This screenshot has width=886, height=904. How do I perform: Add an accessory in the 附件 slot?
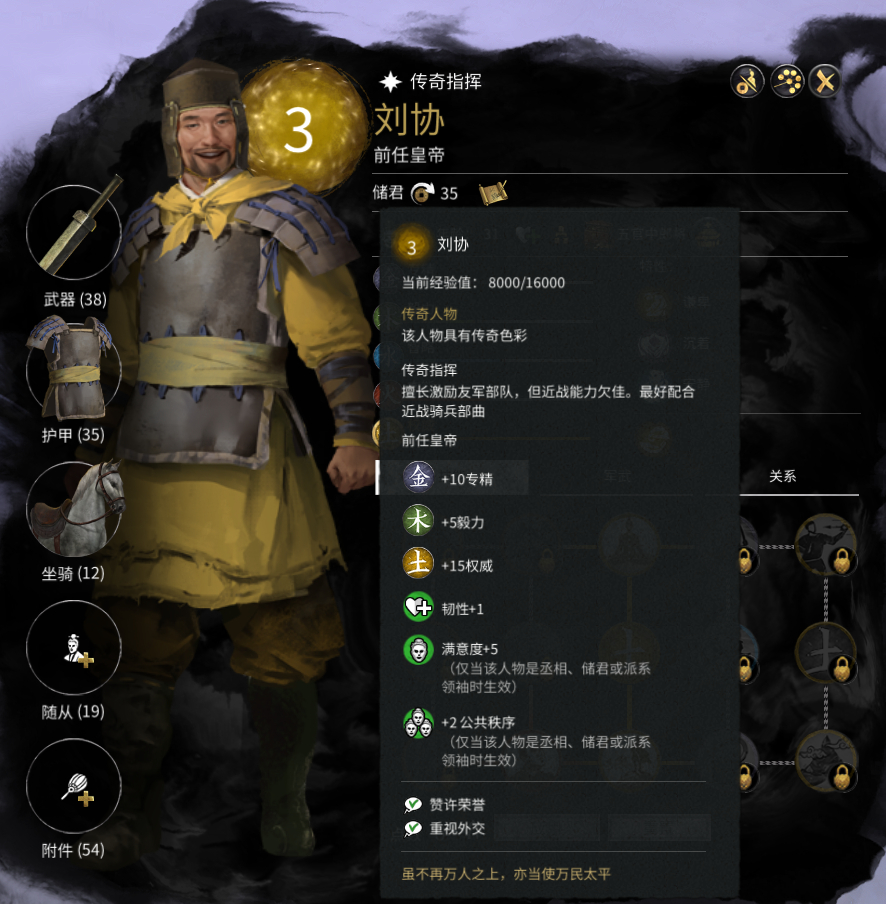point(74,786)
